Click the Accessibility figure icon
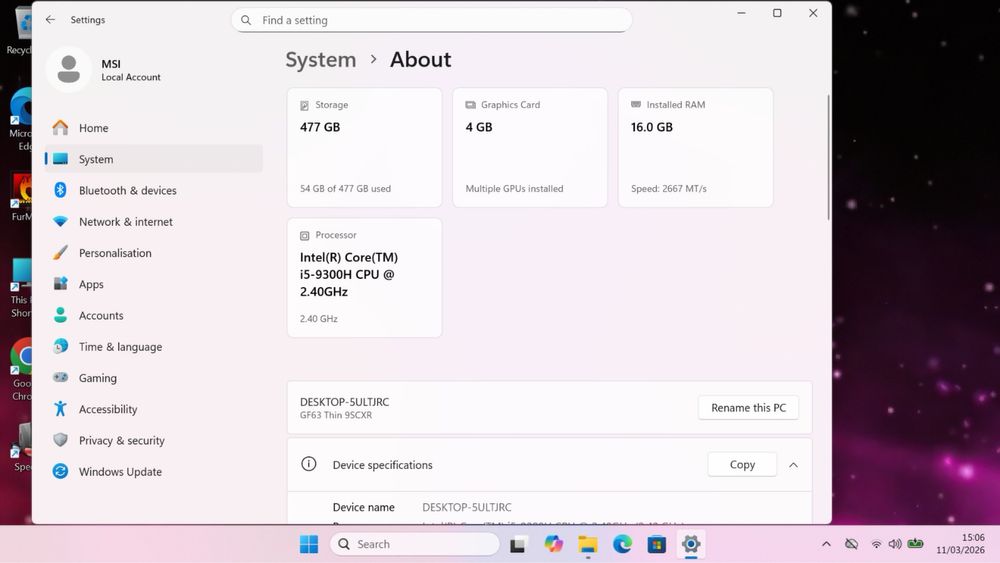1000x563 pixels. (61, 409)
